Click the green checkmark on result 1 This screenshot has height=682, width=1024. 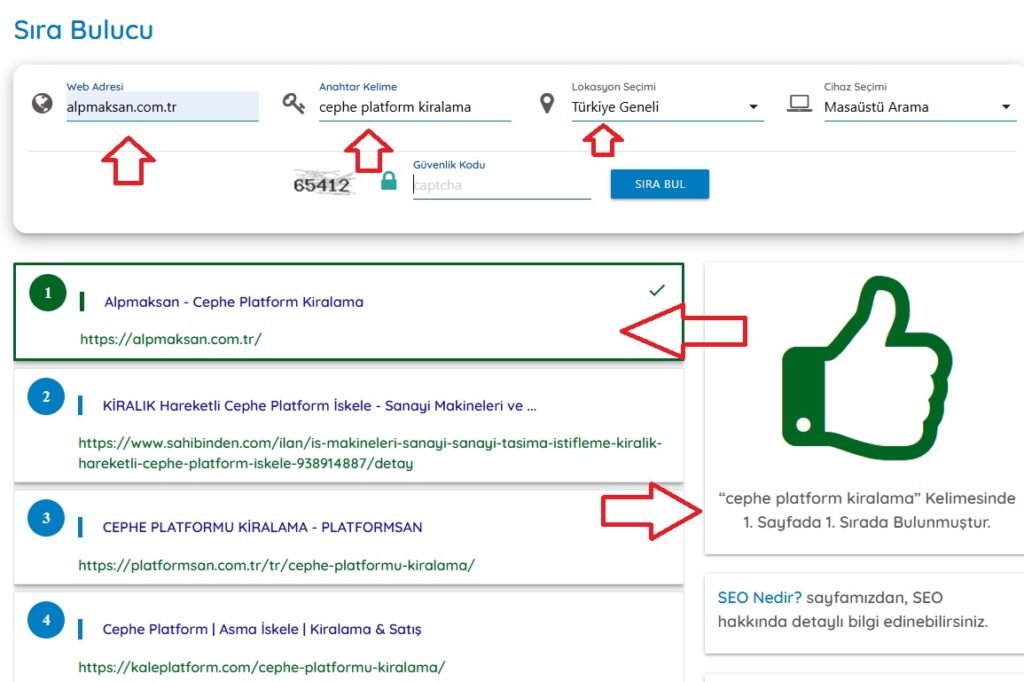(657, 290)
